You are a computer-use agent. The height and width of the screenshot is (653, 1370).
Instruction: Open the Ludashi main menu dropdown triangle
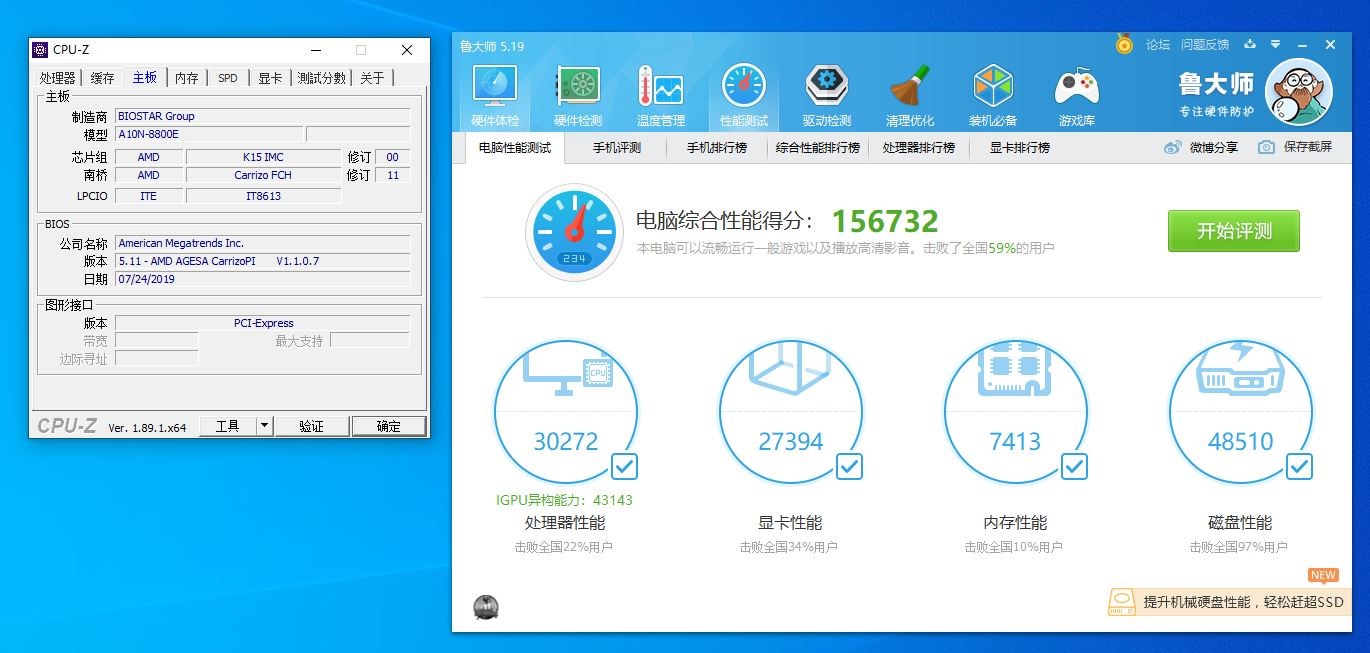click(1276, 44)
